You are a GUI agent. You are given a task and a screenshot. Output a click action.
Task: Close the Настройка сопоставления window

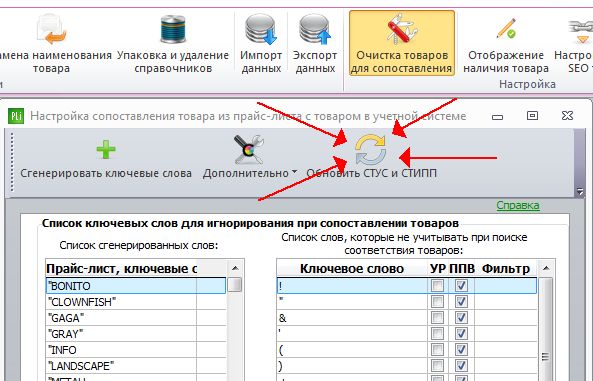(567, 115)
